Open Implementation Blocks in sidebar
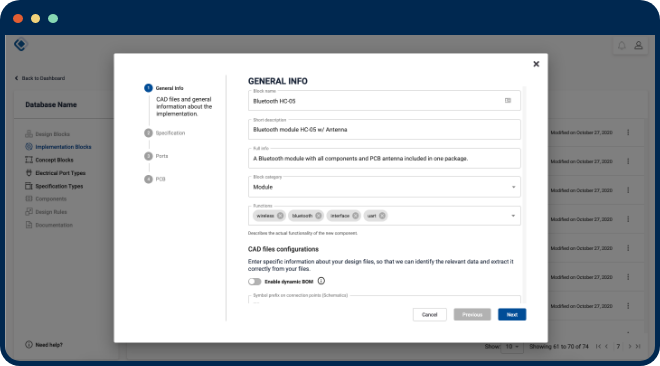 pyautogui.click(x=58, y=147)
